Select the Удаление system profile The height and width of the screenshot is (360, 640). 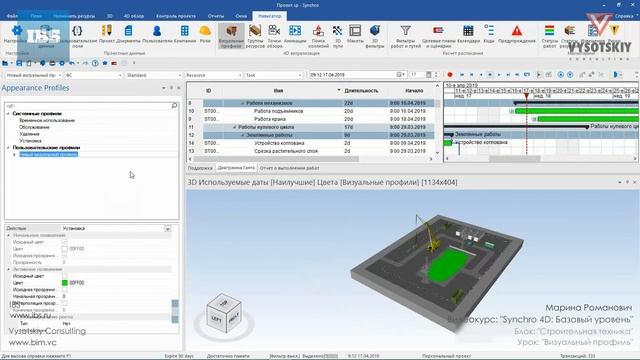(x=29, y=134)
